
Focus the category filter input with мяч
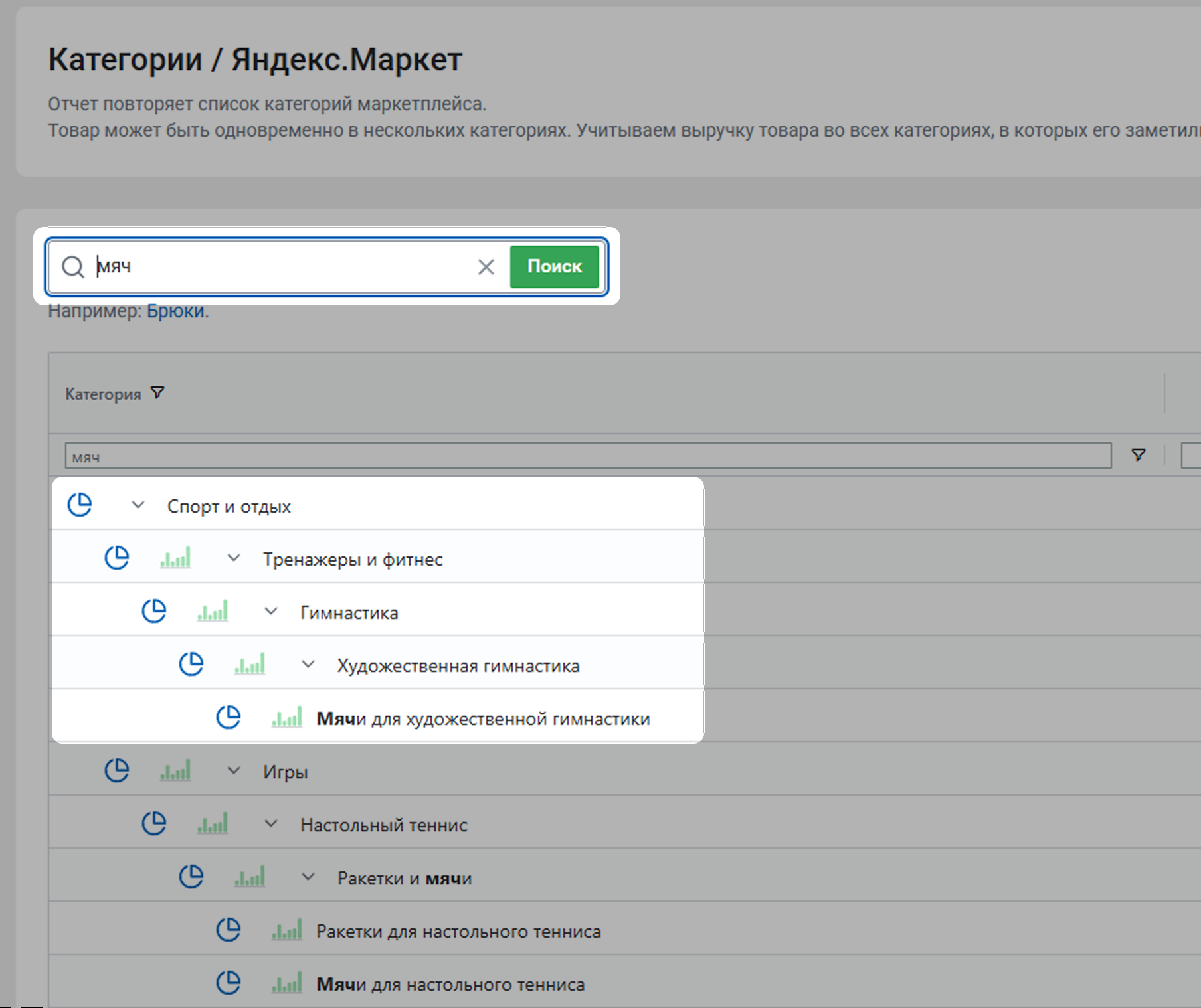(588, 456)
